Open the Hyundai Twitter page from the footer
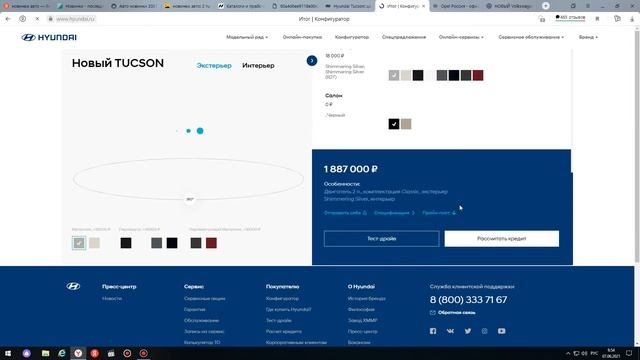Screen dimensions: 640x360 pos(468,331)
